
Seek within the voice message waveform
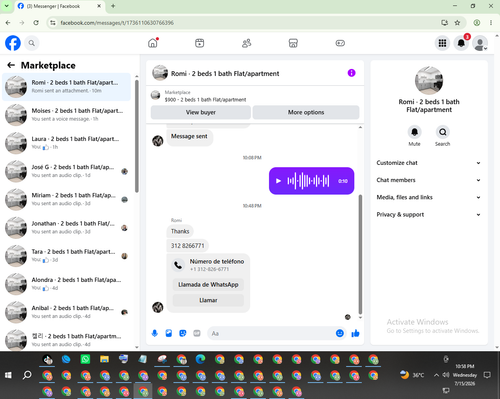(308, 181)
